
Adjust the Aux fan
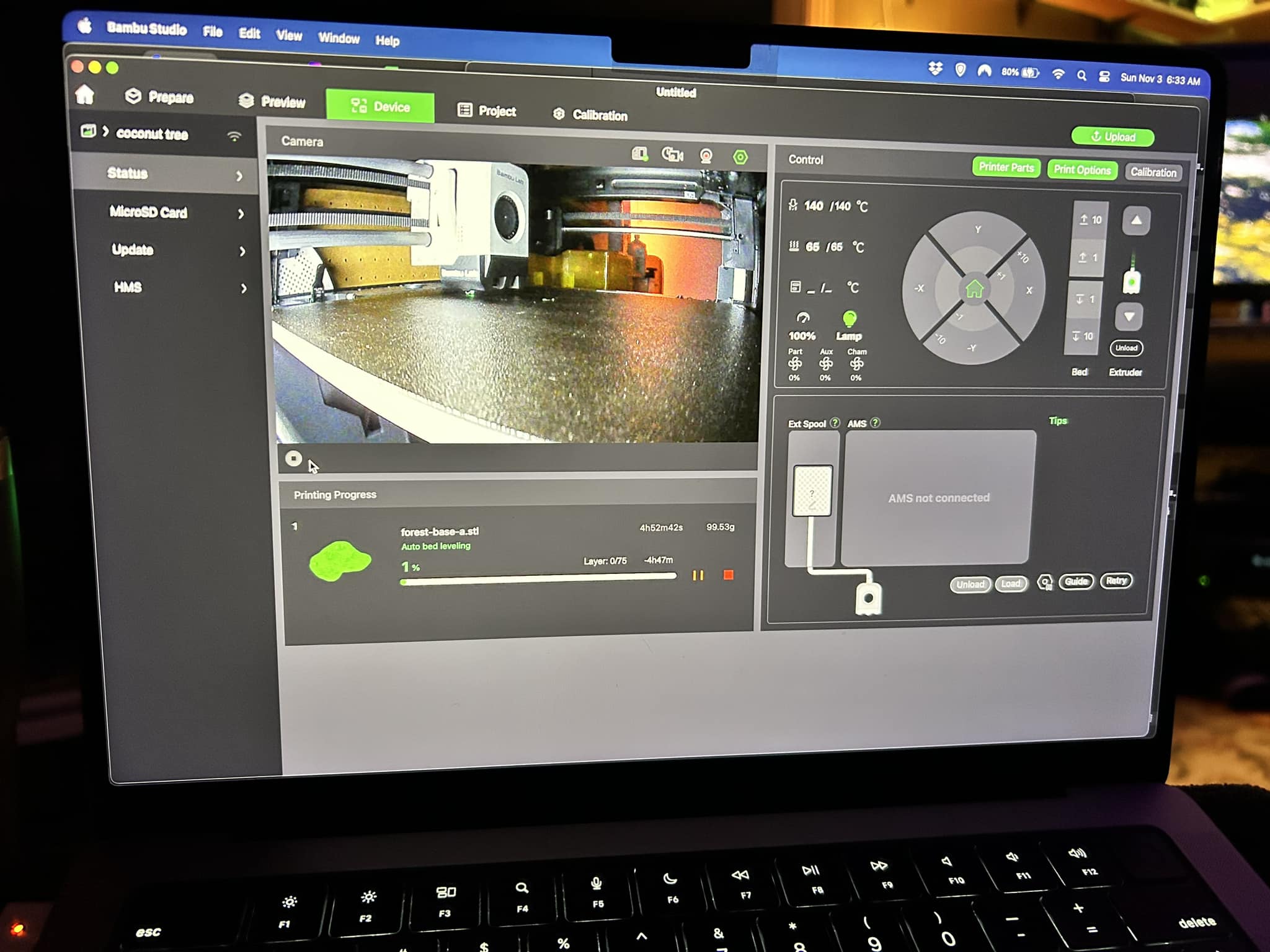tap(825, 364)
